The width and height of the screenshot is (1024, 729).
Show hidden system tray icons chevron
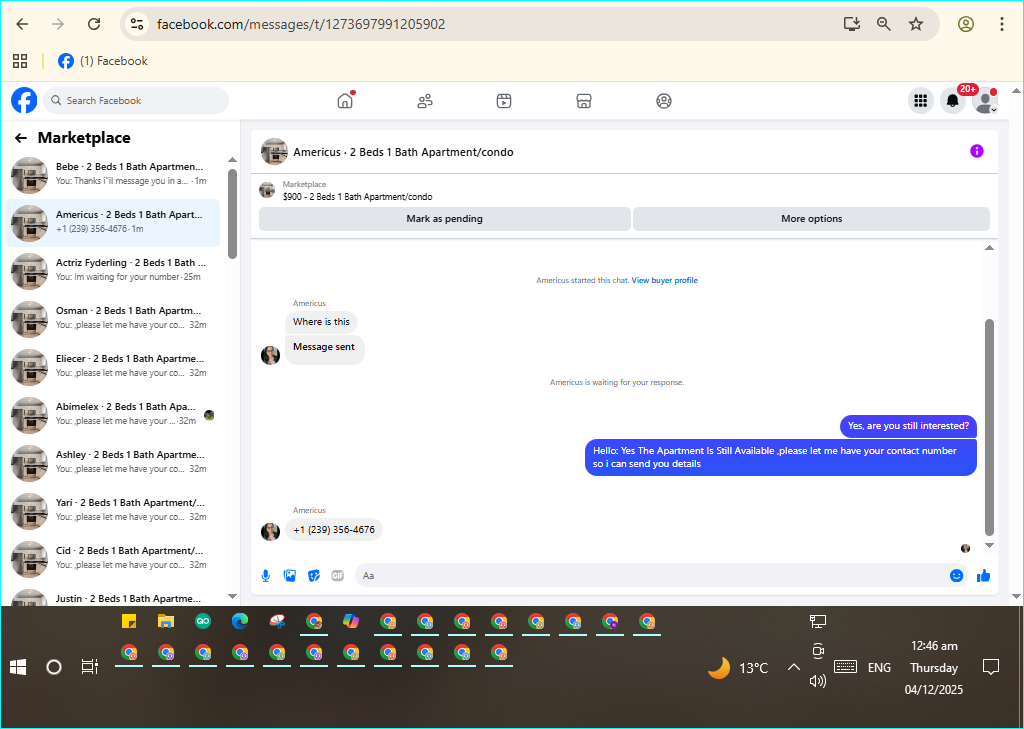(793, 667)
